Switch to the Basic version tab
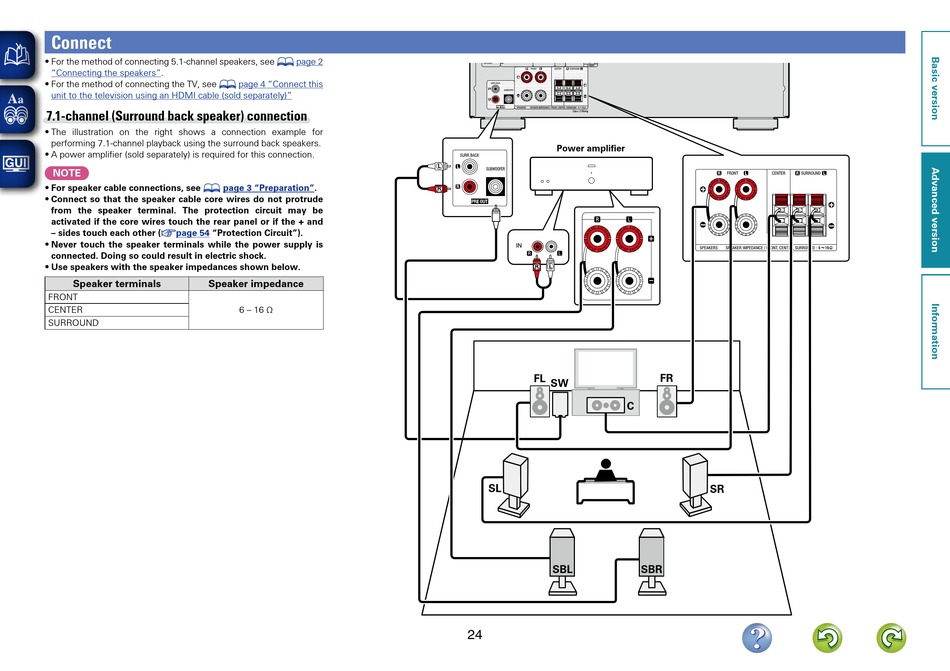 tap(935, 88)
